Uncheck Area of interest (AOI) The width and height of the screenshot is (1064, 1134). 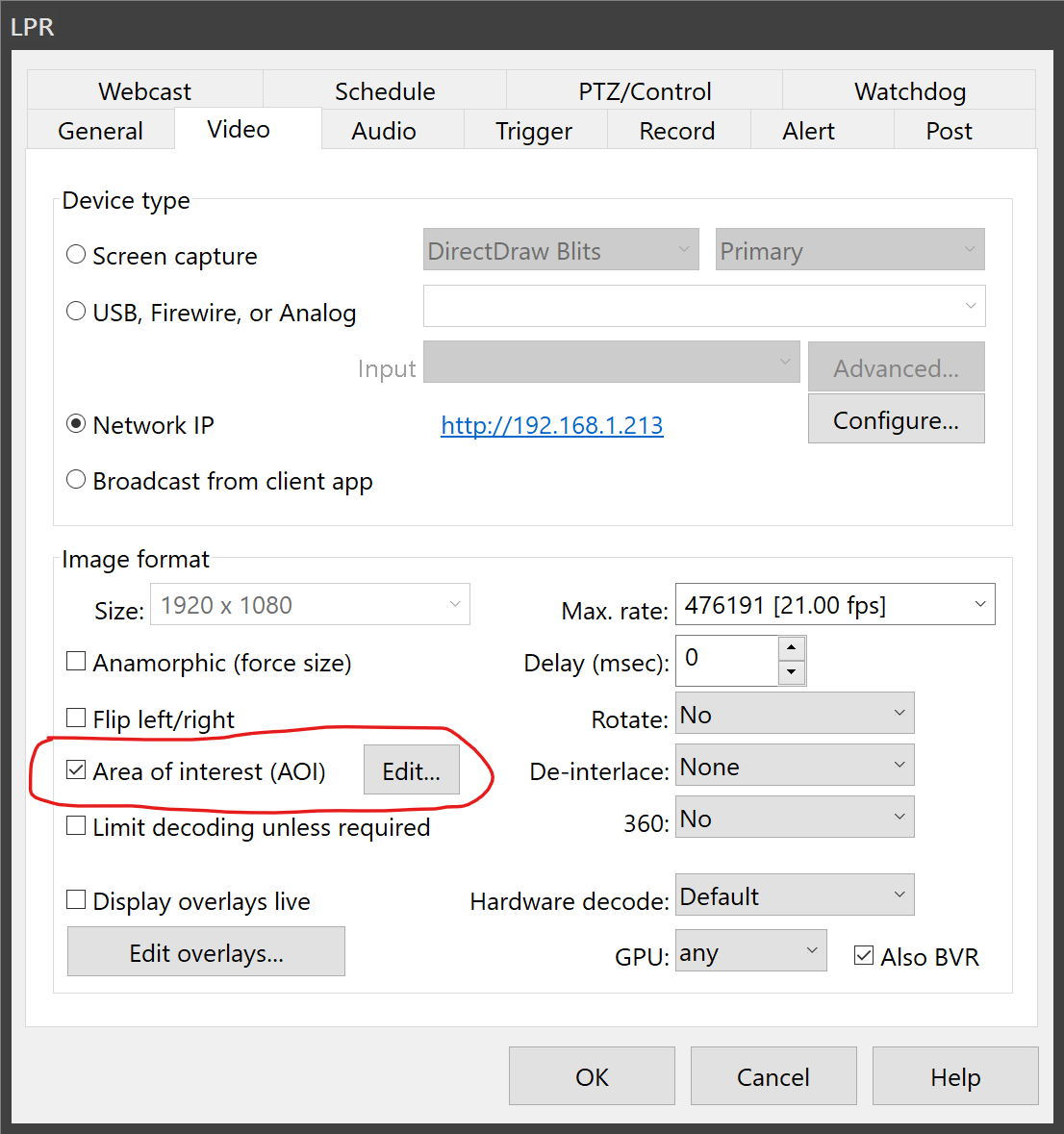76,769
